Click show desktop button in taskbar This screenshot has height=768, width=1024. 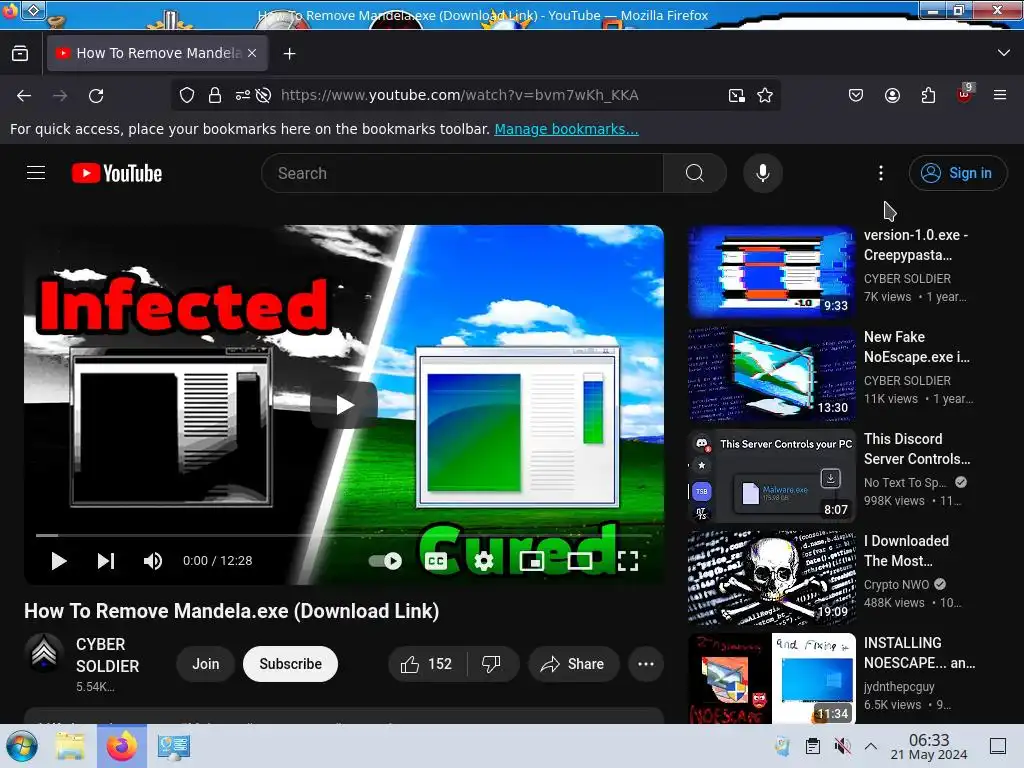(x=998, y=746)
